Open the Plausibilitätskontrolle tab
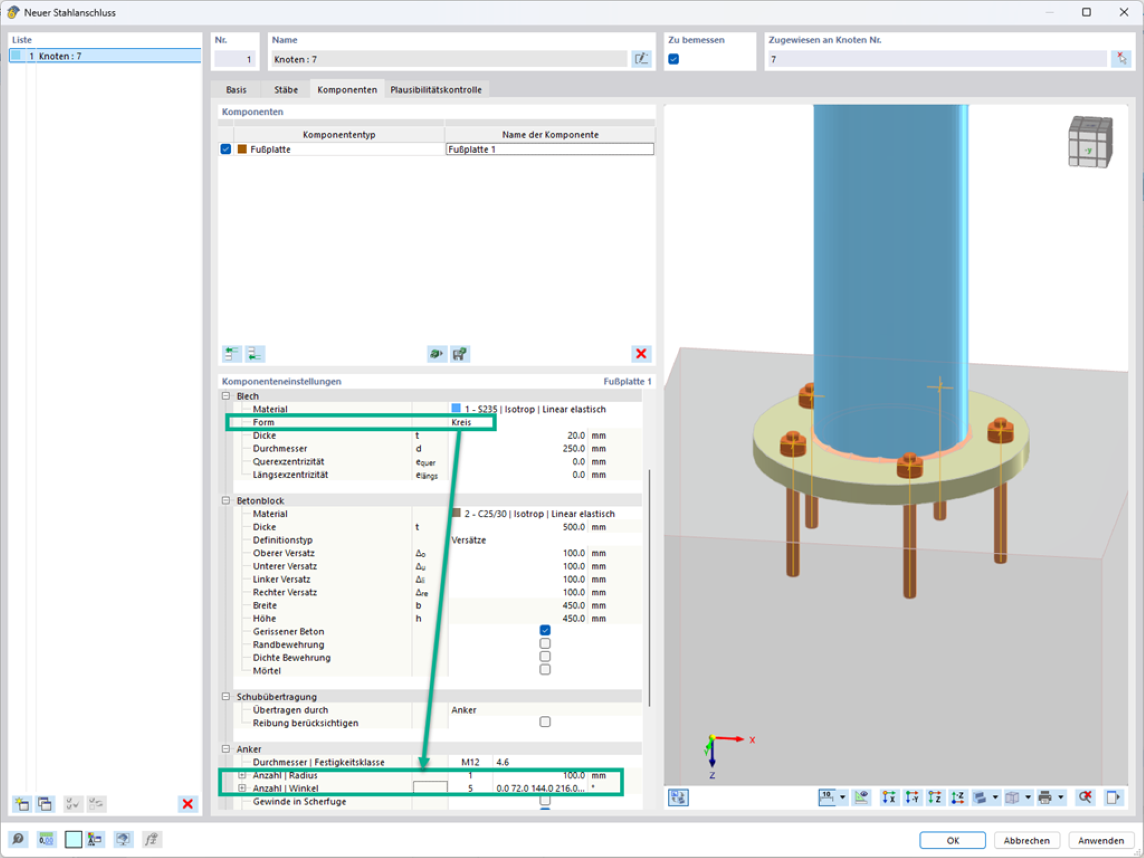Viewport: 1144px width, 858px height. click(436, 90)
